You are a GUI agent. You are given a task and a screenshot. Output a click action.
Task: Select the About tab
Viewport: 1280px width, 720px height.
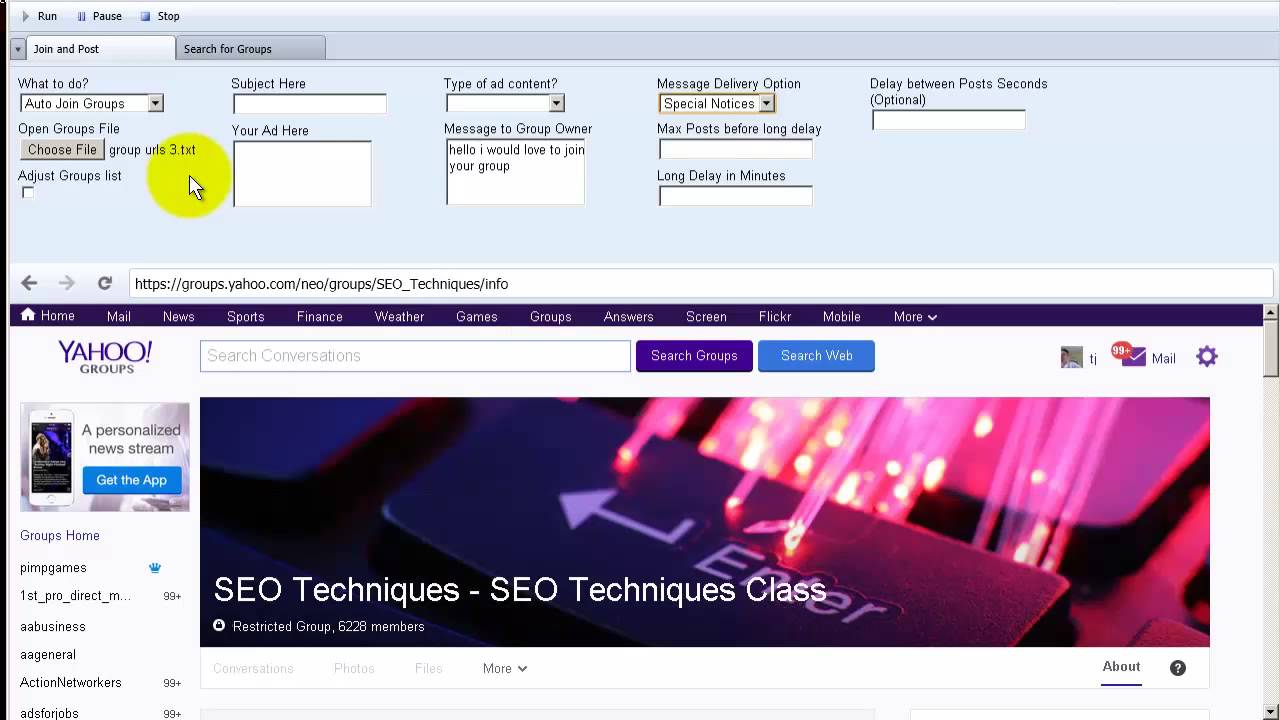[x=1121, y=667]
